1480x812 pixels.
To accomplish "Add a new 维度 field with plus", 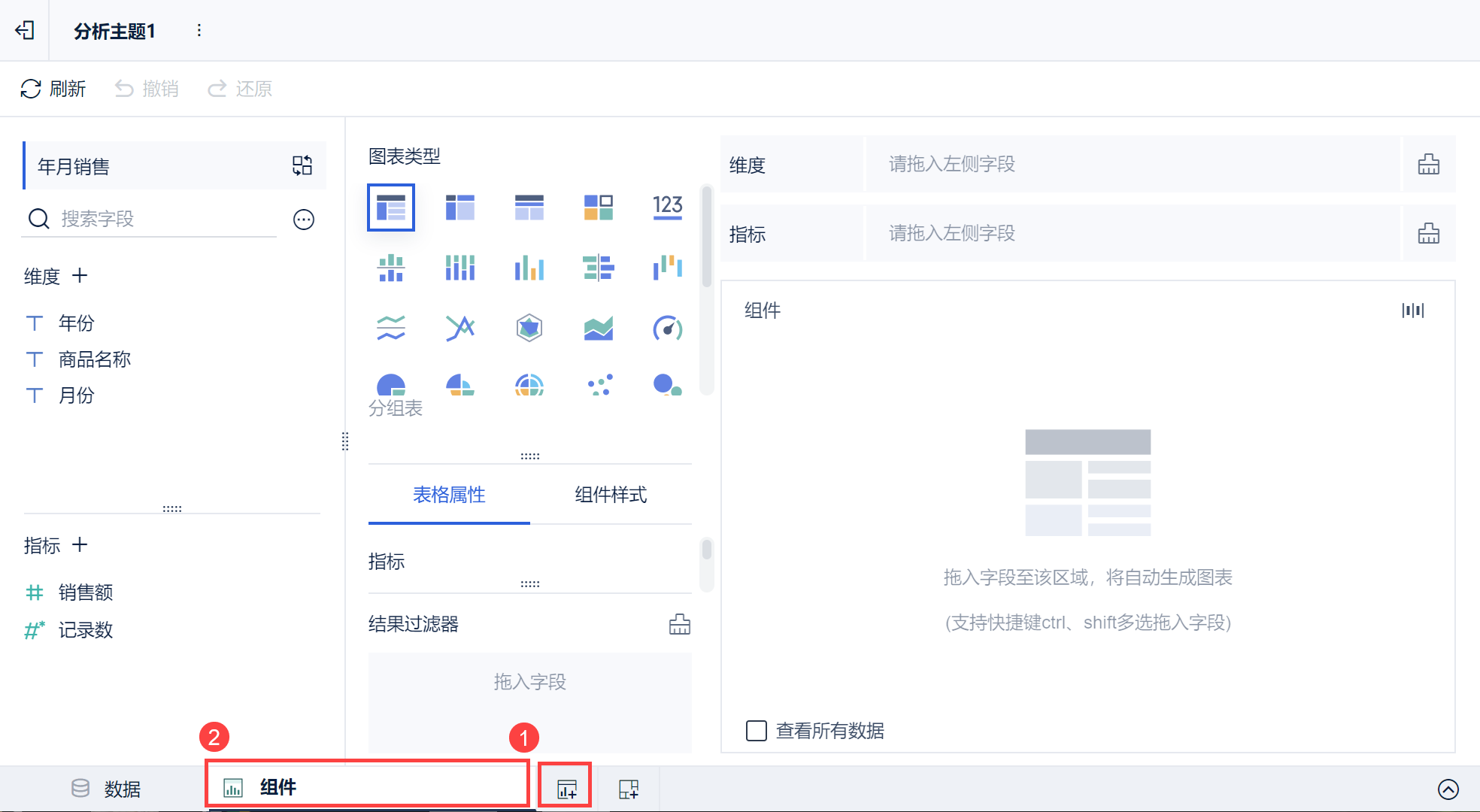I will coord(80,276).
